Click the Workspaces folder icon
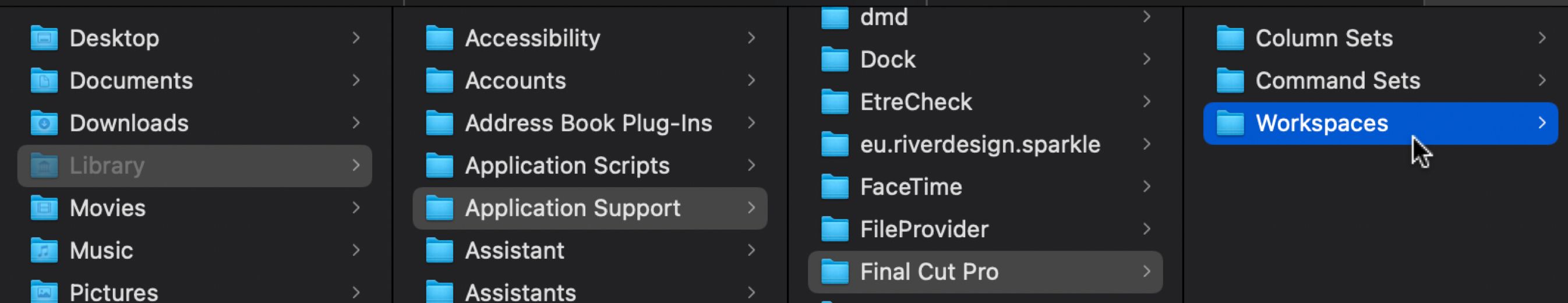The image size is (1568, 303). coord(1230,124)
